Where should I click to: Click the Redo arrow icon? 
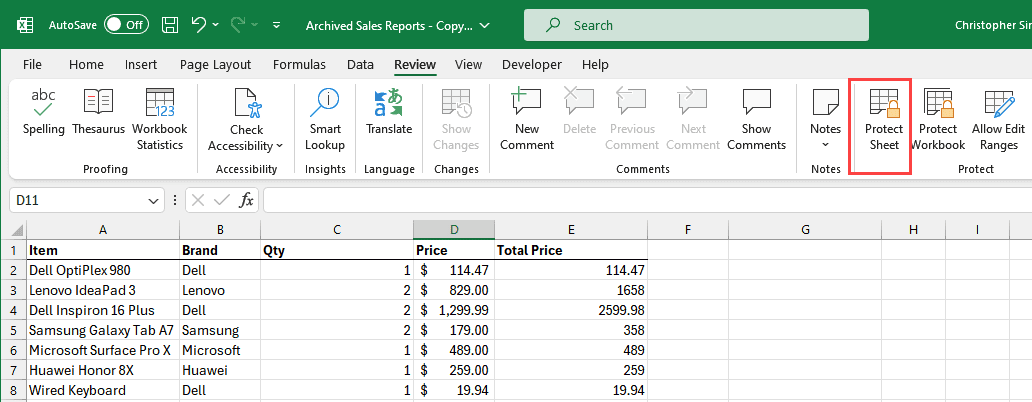click(x=238, y=25)
